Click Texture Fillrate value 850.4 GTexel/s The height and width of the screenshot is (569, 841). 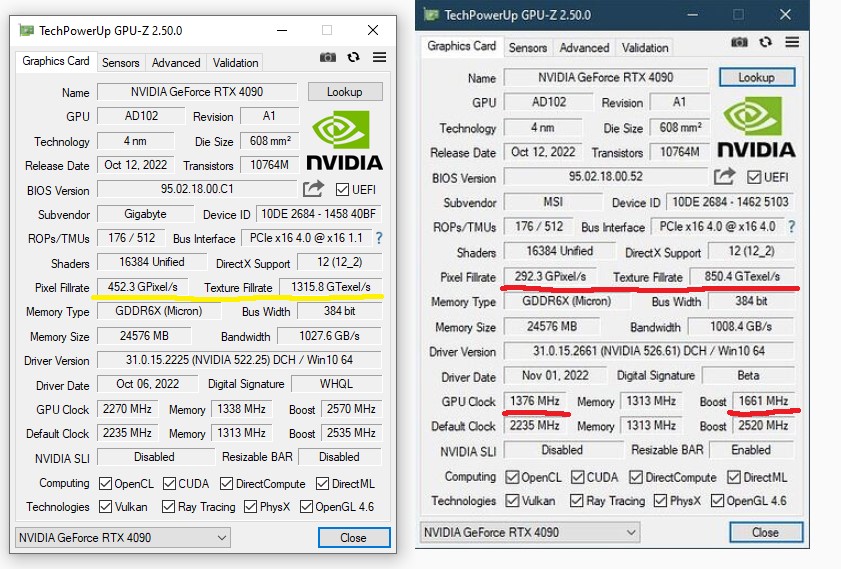click(x=742, y=277)
